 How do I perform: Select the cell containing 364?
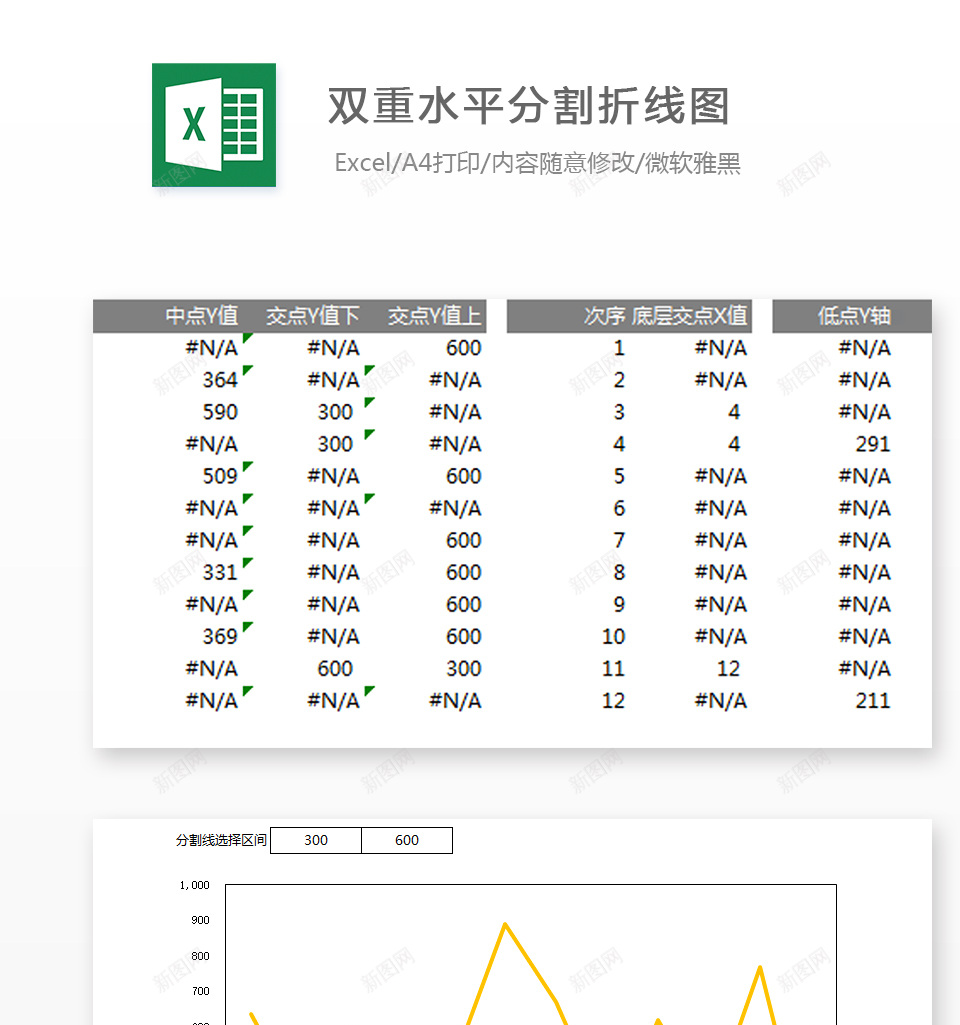click(x=220, y=380)
